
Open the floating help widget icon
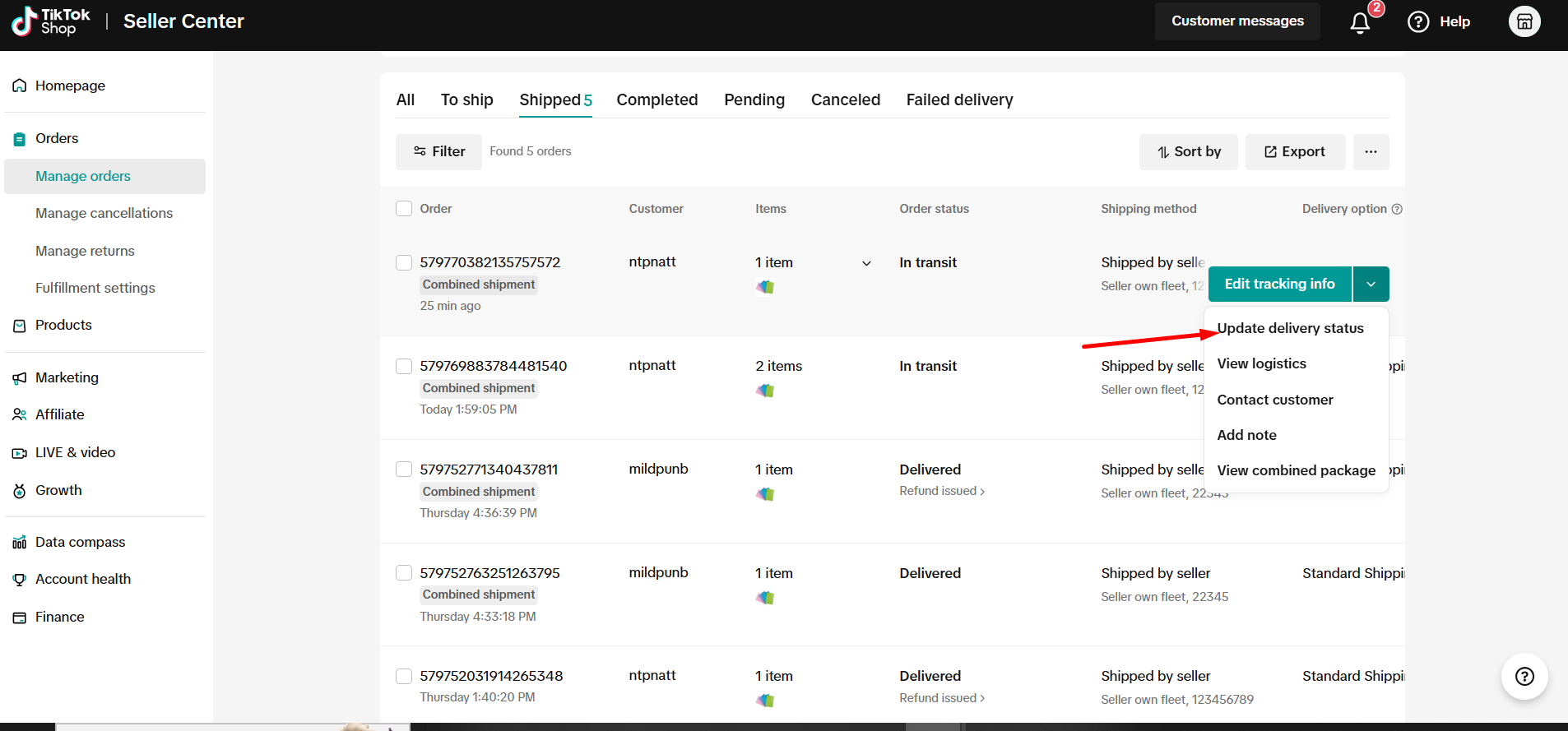click(x=1524, y=676)
